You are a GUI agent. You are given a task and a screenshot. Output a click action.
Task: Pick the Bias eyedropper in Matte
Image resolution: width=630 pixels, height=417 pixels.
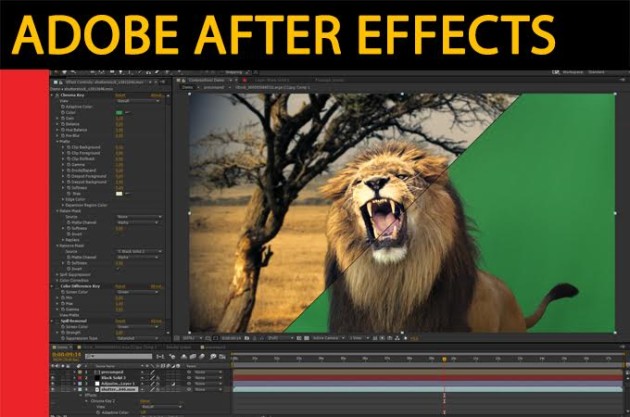coord(128,194)
